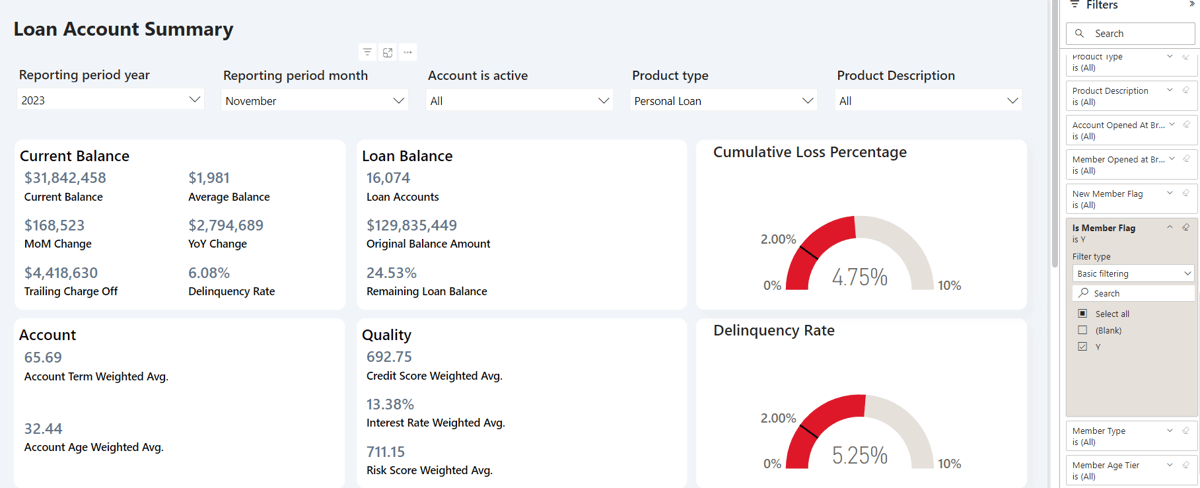This screenshot has height=488, width=1200.
Task: Open the Reporting period month November dropdown
Action: (x=315, y=100)
